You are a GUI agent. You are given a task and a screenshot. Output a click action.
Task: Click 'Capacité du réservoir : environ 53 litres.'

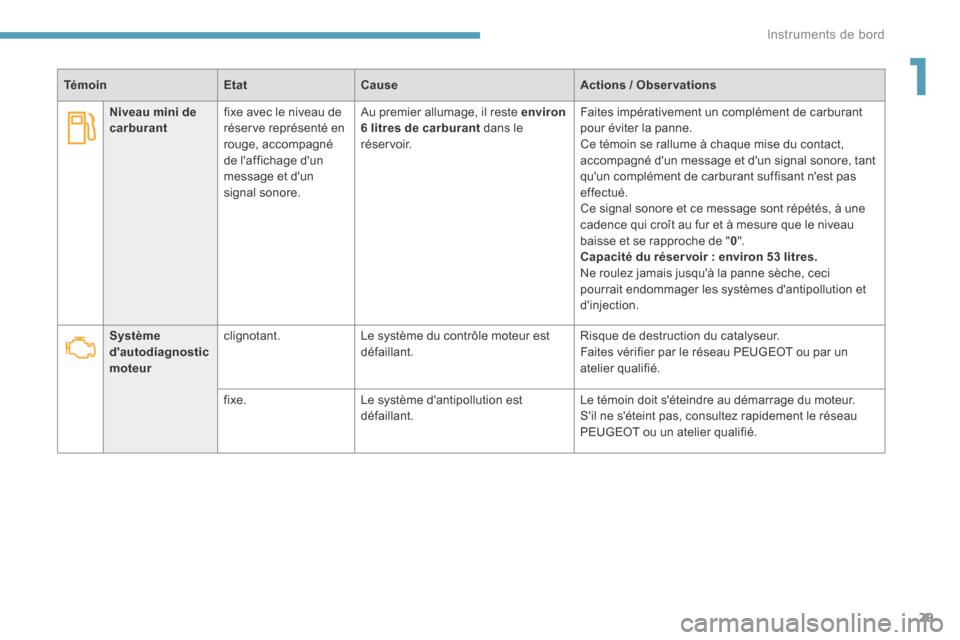click(699, 257)
